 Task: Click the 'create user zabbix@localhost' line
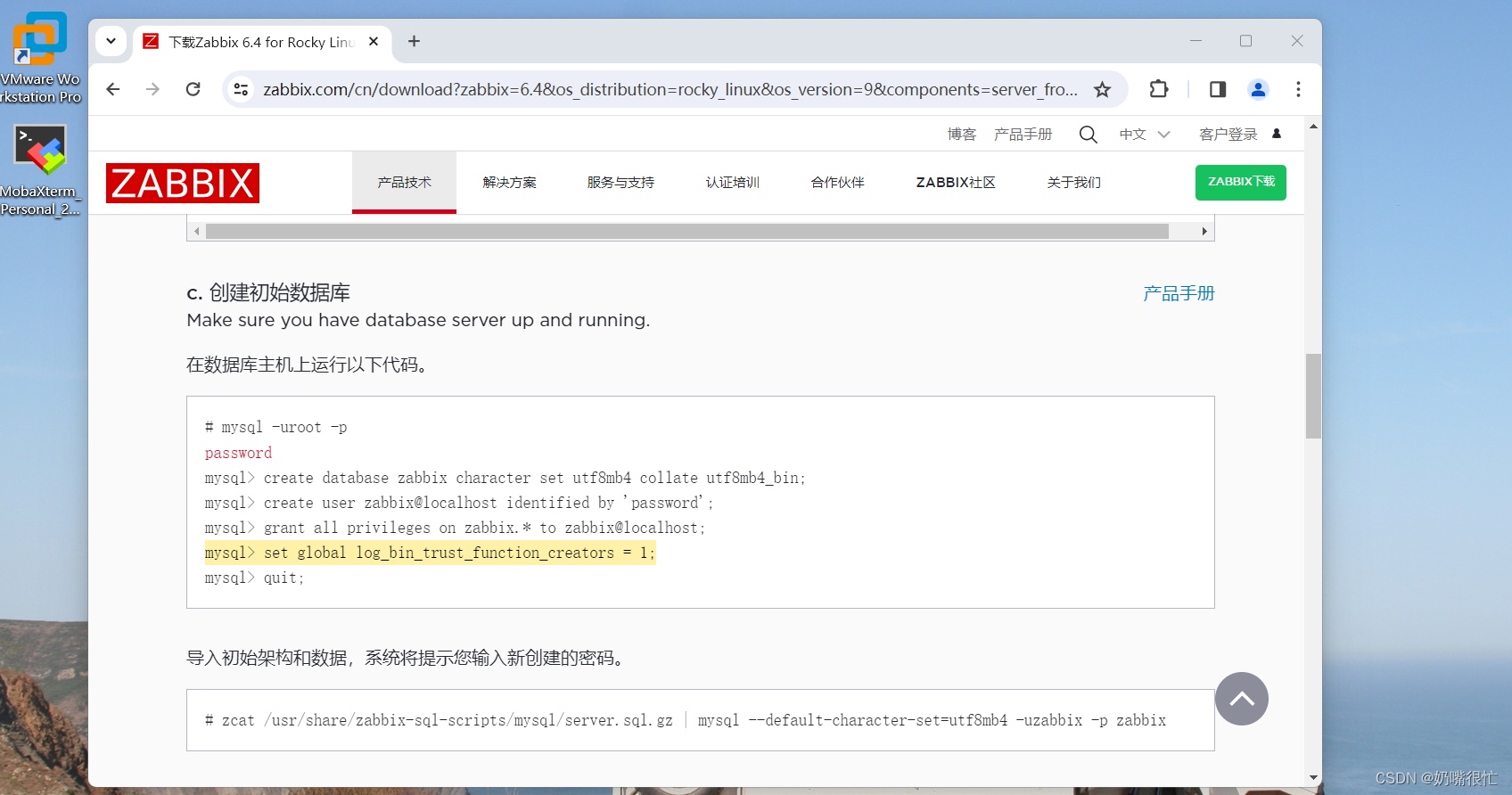(x=459, y=503)
